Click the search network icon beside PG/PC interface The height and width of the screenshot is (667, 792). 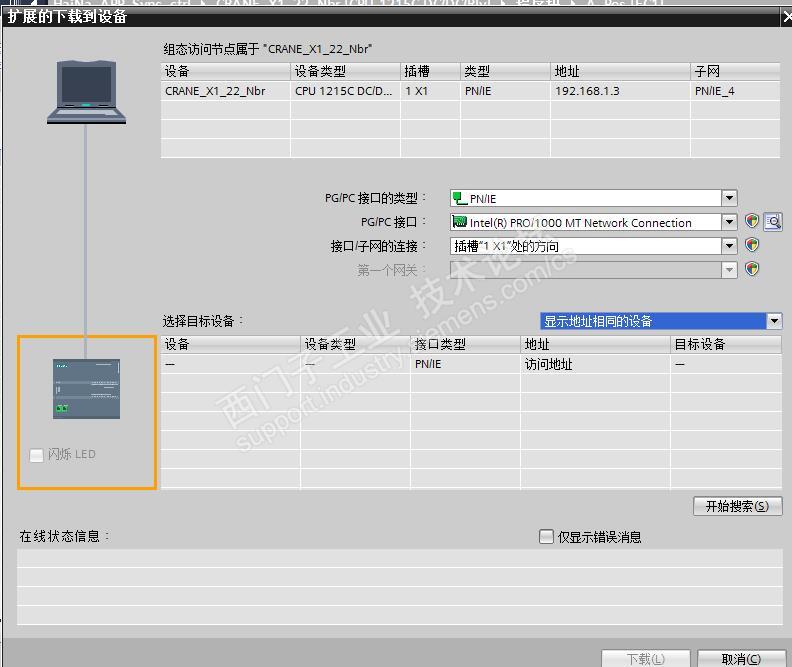(x=773, y=221)
